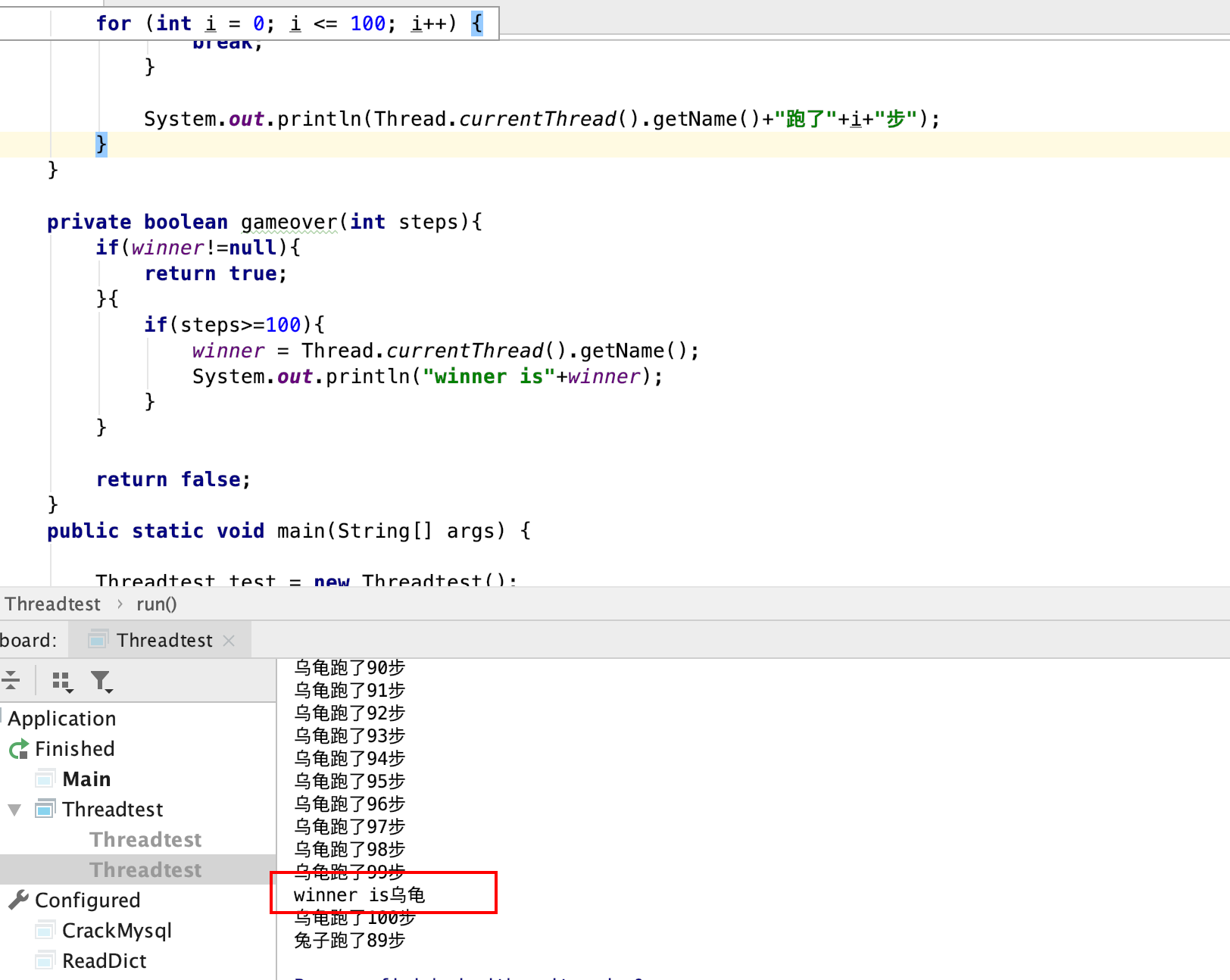Select the highlighted Threadtest child run
The image size is (1230, 980).
click(145, 870)
